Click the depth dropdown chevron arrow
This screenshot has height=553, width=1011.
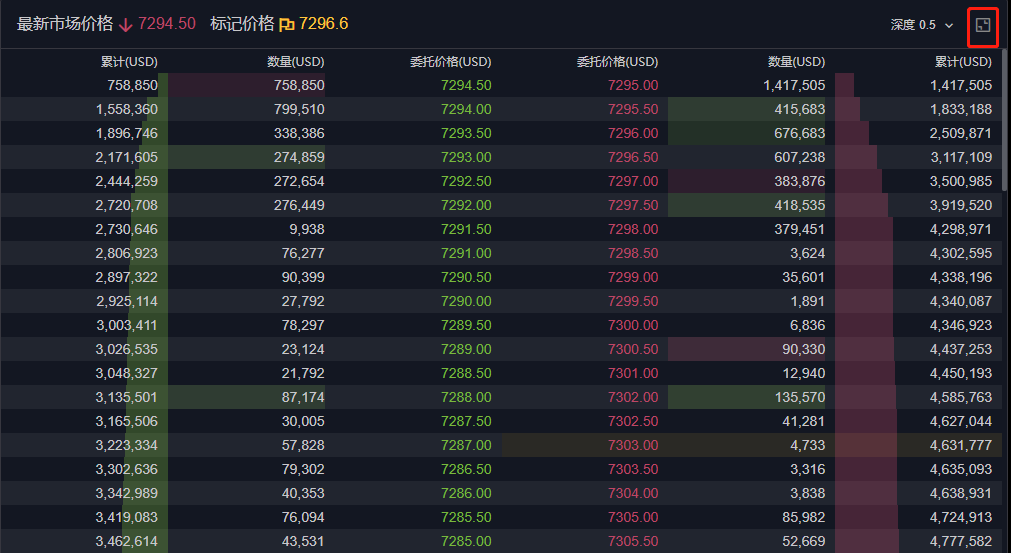coord(948,26)
